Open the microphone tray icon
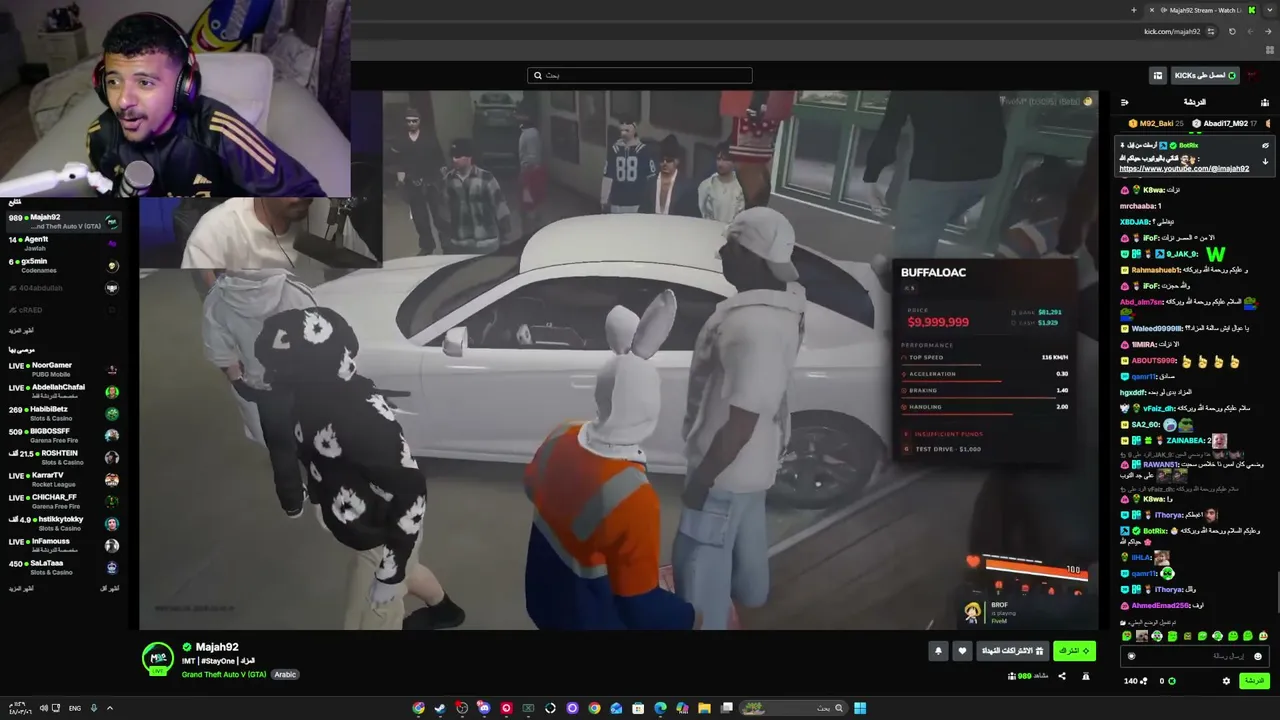Image resolution: width=1280 pixels, height=720 pixels. tap(94, 708)
